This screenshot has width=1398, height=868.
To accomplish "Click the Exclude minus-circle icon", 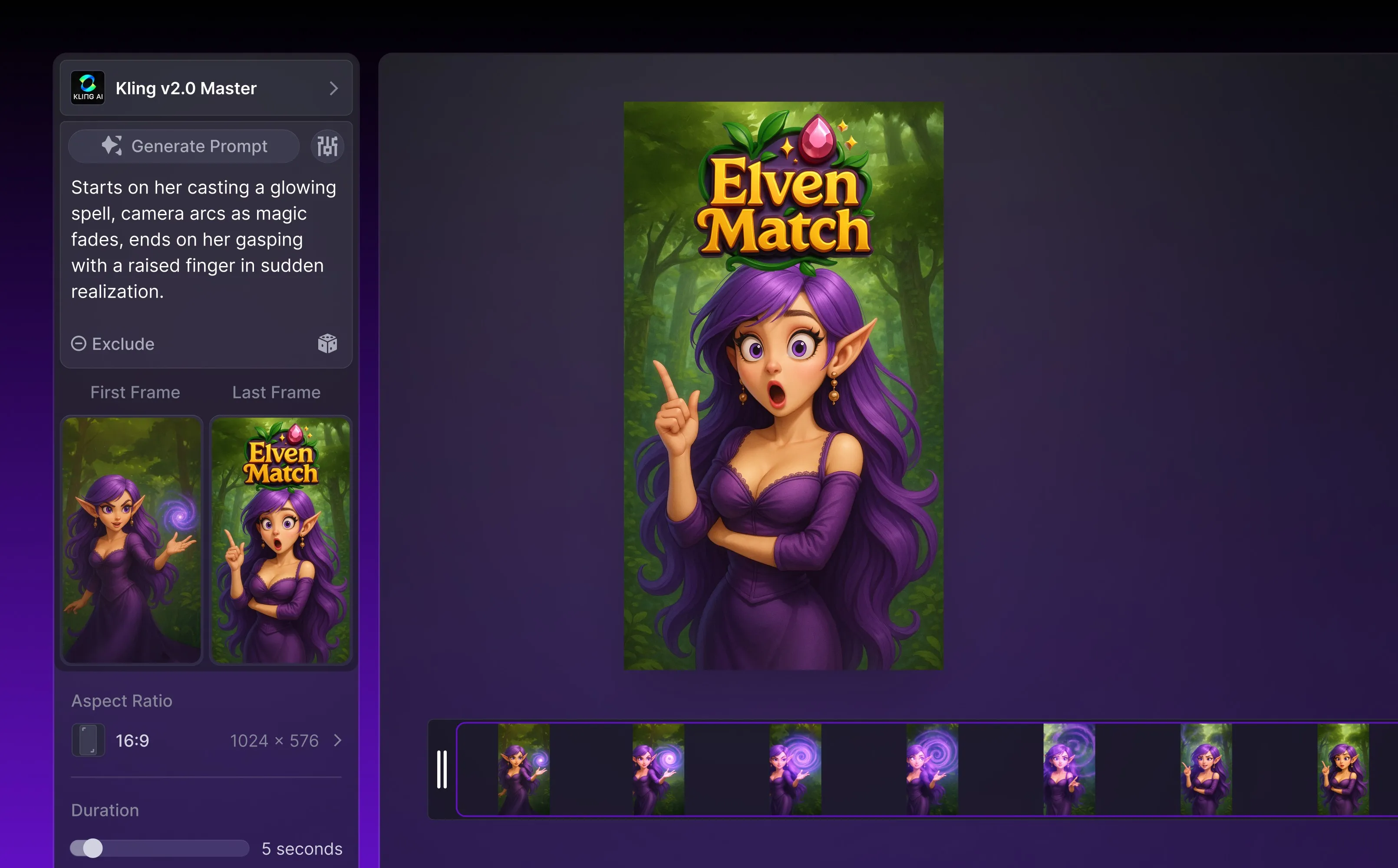I will point(79,343).
